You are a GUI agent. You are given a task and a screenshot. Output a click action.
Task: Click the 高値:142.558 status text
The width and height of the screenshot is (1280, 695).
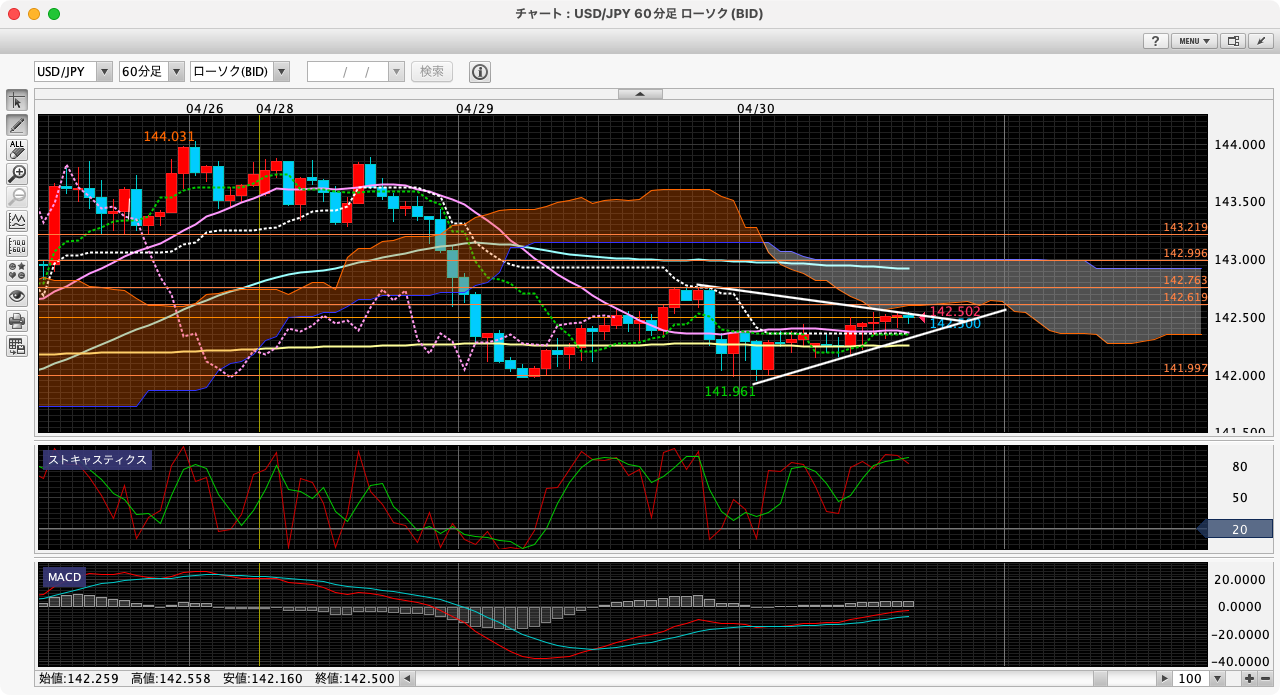tap(171, 678)
